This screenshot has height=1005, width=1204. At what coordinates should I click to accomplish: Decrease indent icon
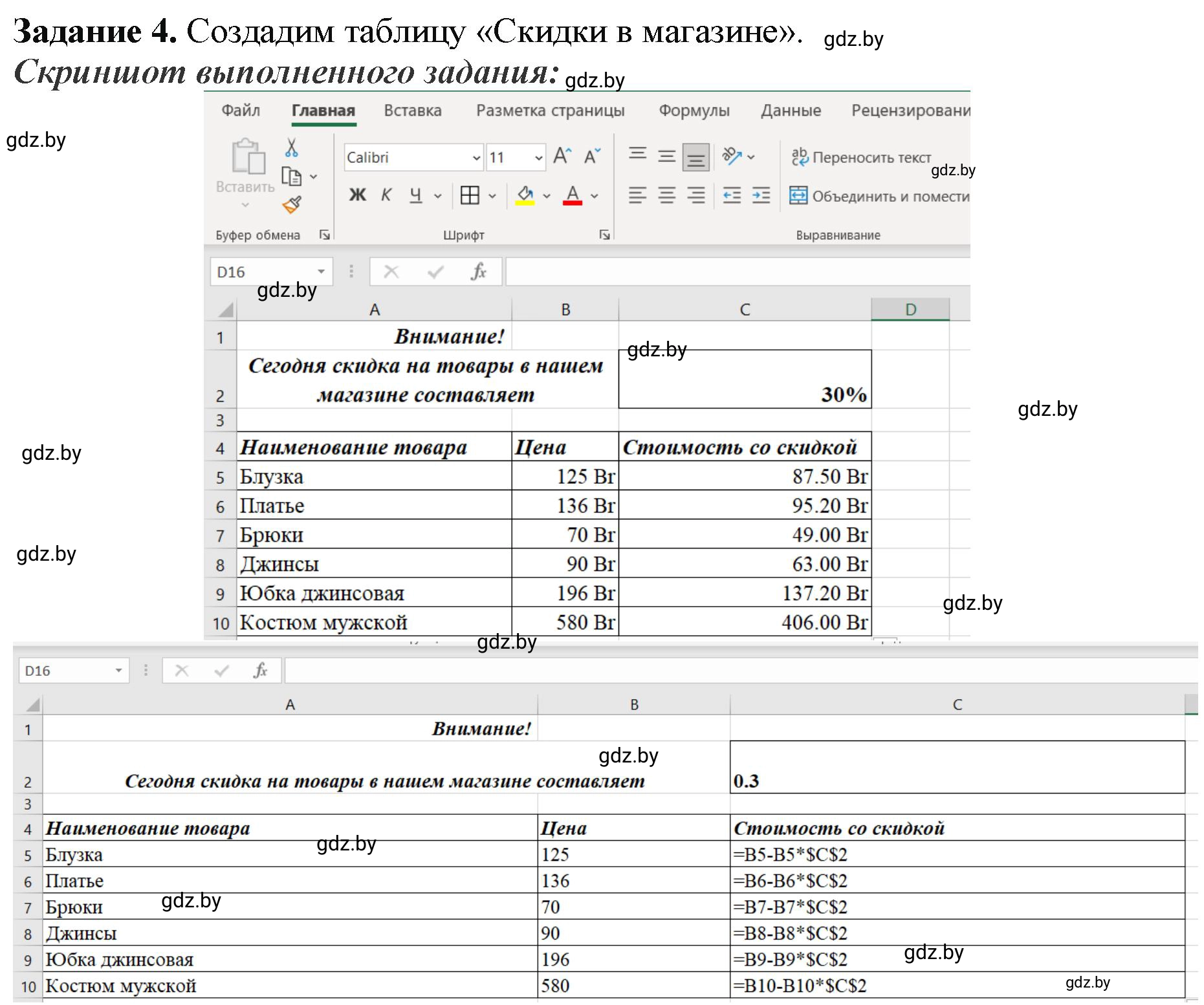coord(732,195)
